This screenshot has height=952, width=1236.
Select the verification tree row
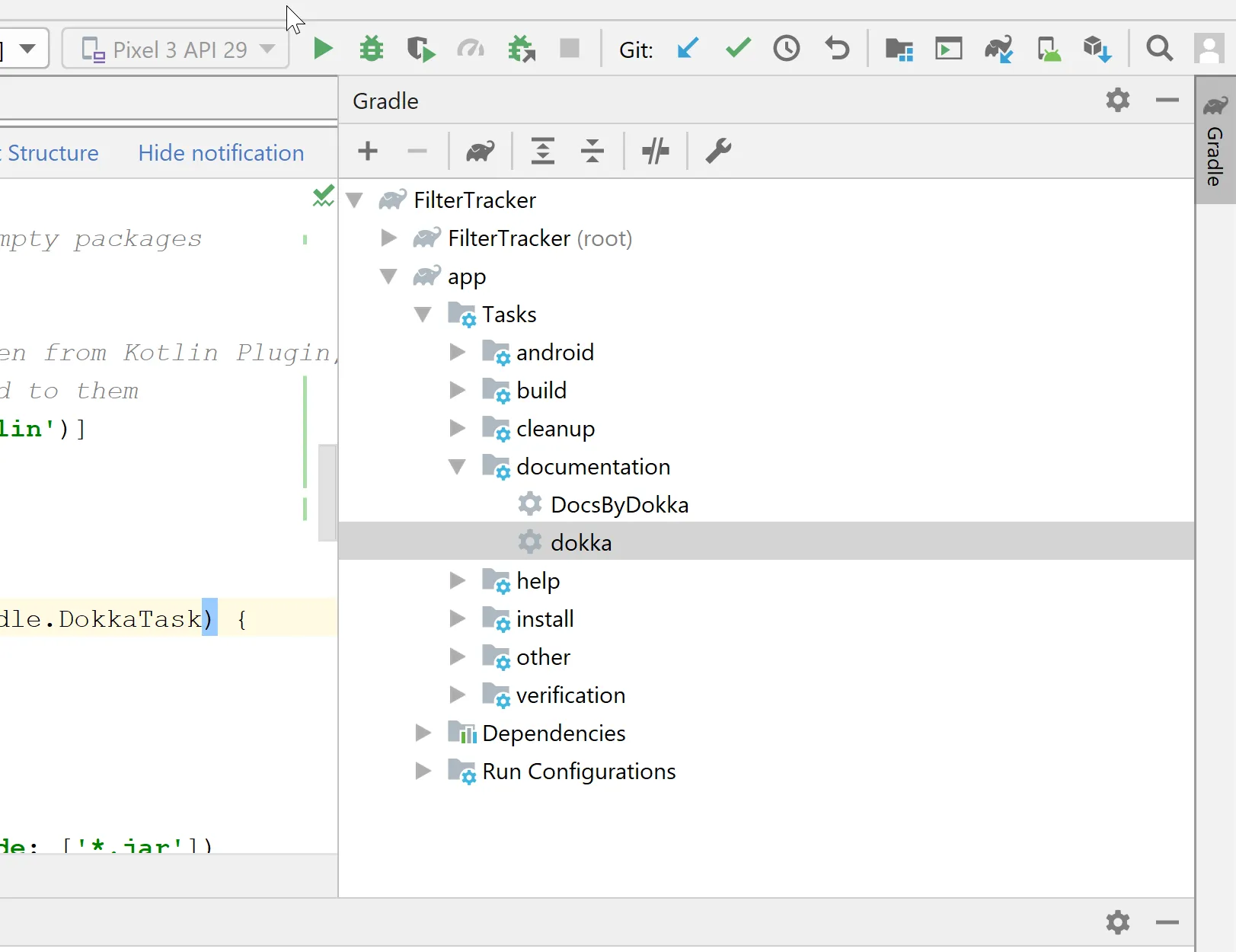pos(766,695)
